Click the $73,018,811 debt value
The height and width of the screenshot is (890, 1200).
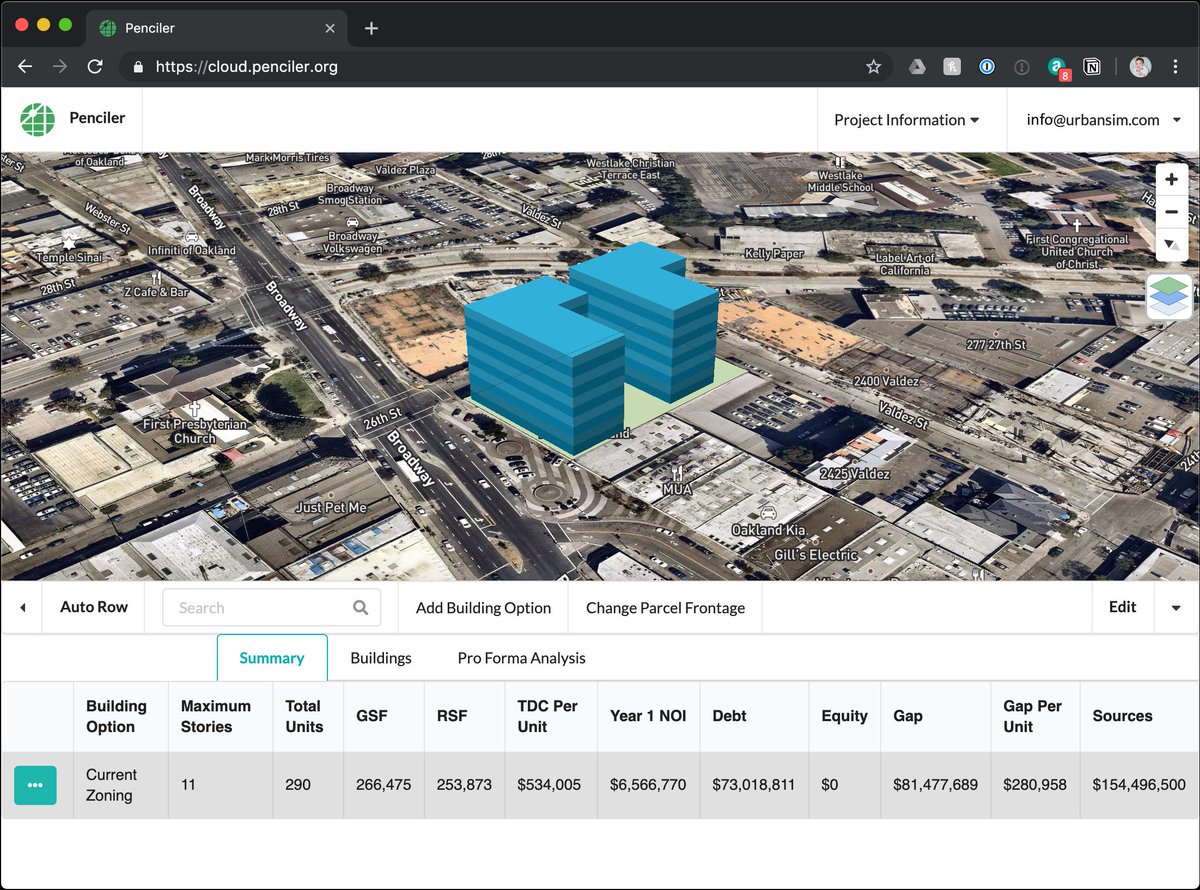click(754, 785)
